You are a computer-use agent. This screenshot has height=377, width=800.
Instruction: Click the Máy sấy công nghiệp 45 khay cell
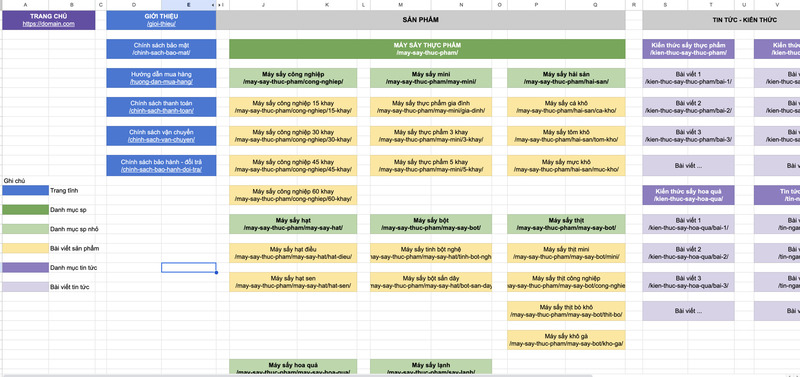click(293, 165)
